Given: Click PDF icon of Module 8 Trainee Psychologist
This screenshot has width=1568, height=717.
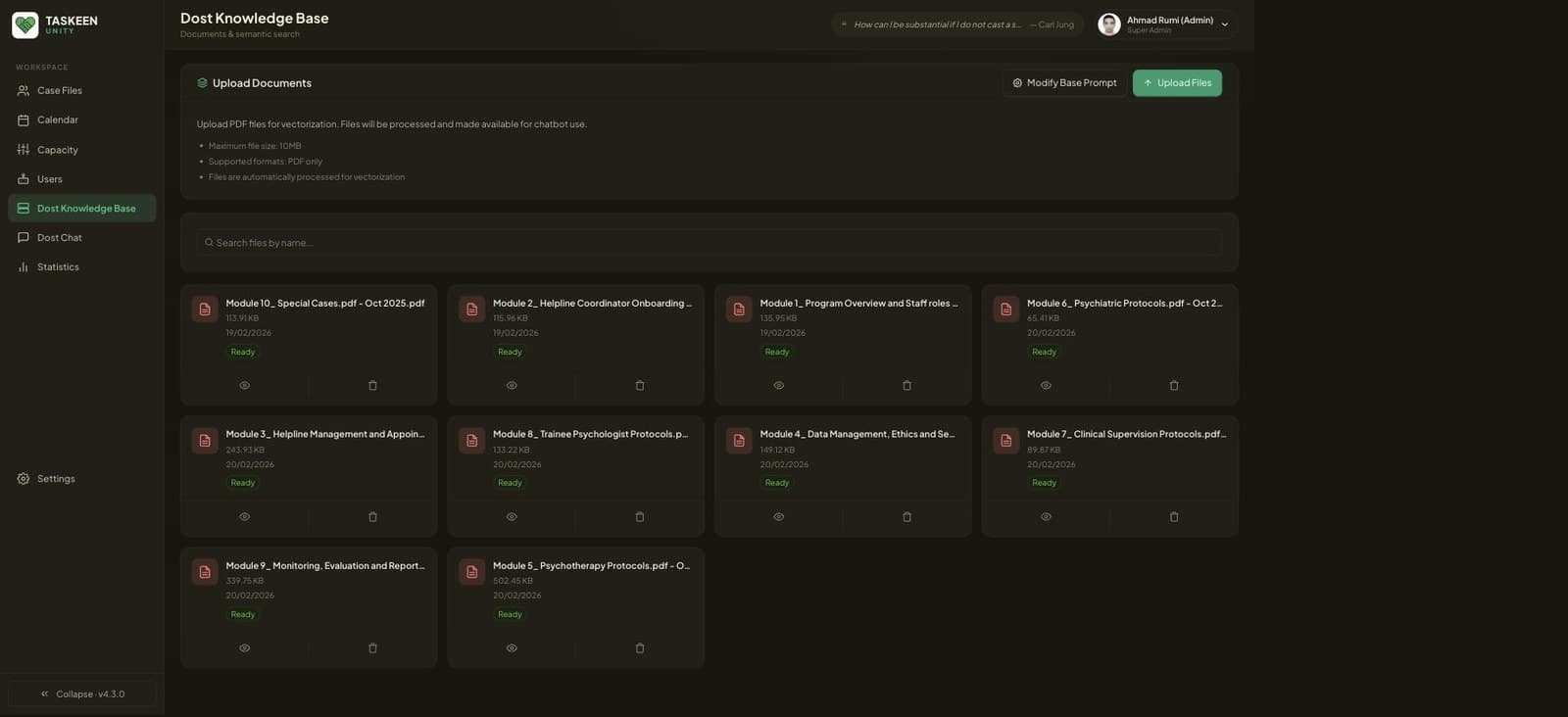Looking at the screenshot, I should pyautogui.click(x=472, y=441).
